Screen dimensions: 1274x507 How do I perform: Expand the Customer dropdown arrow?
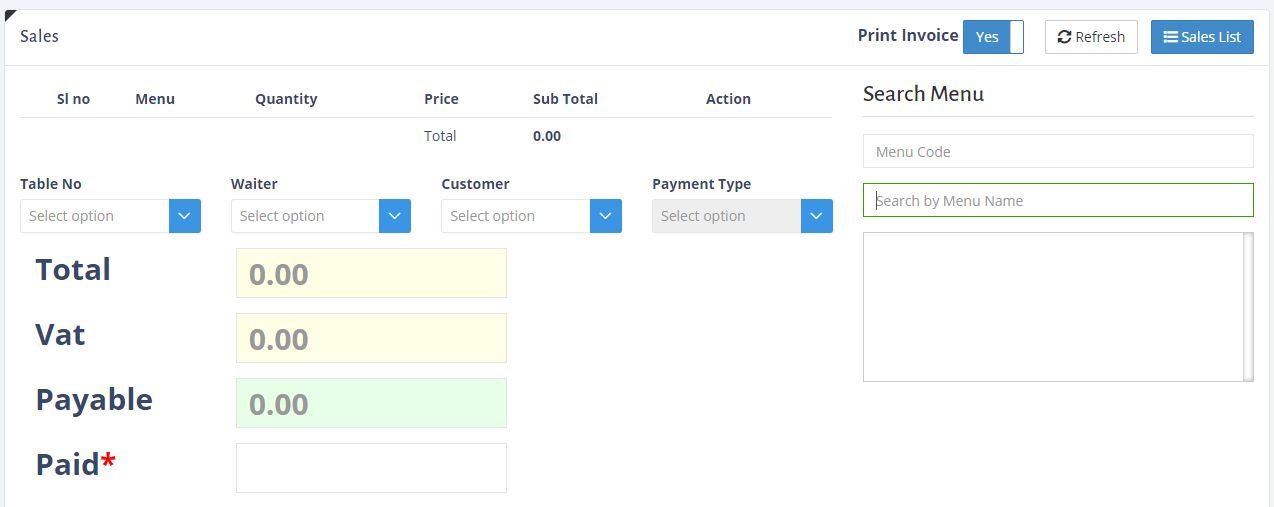[606, 216]
